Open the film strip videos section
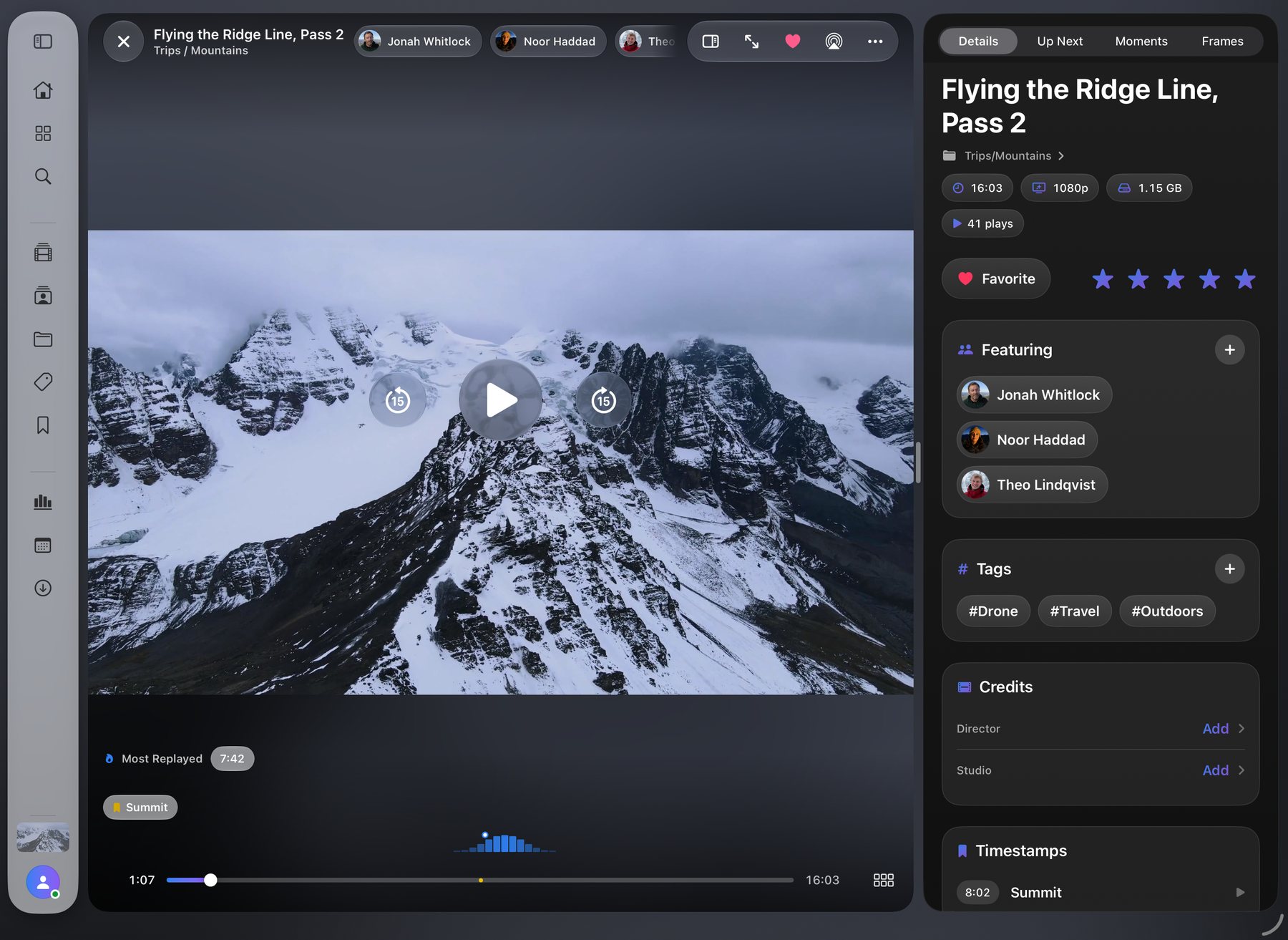Image resolution: width=1288 pixels, height=940 pixels. coord(43,253)
